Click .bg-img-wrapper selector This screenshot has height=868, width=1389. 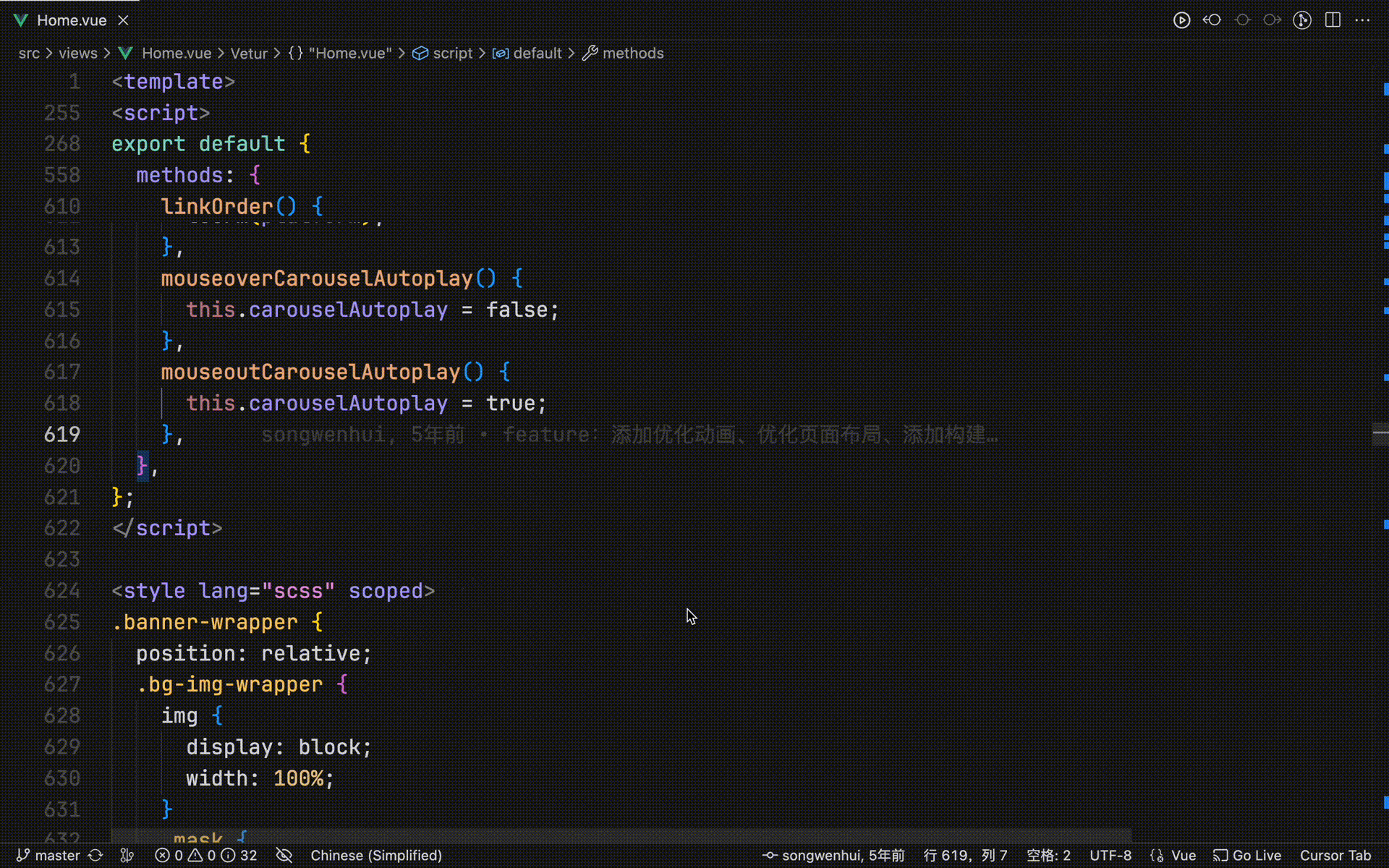(x=229, y=684)
